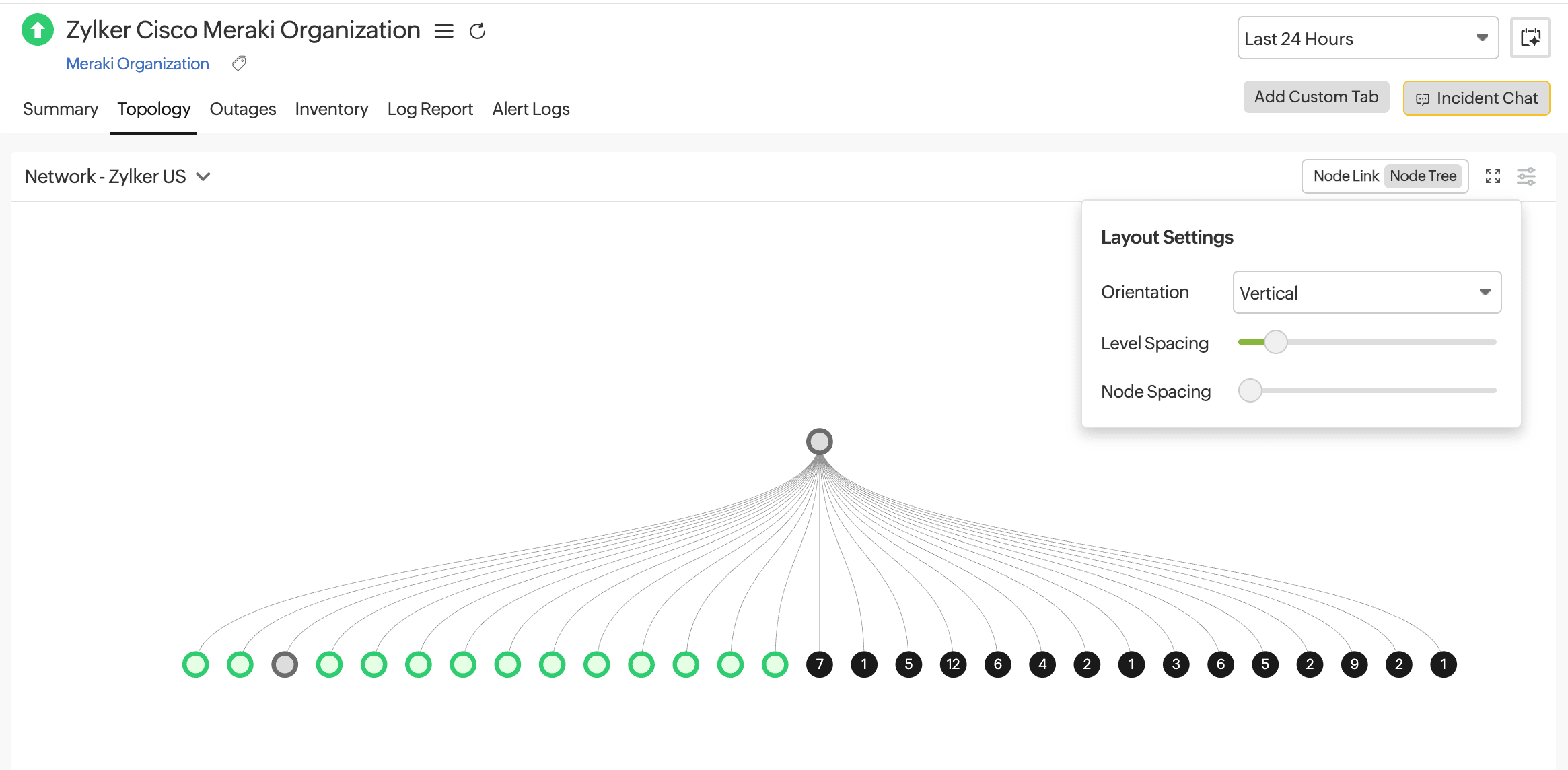1568x770 pixels.
Task: Select Node Tree view mode
Action: point(1423,176)
